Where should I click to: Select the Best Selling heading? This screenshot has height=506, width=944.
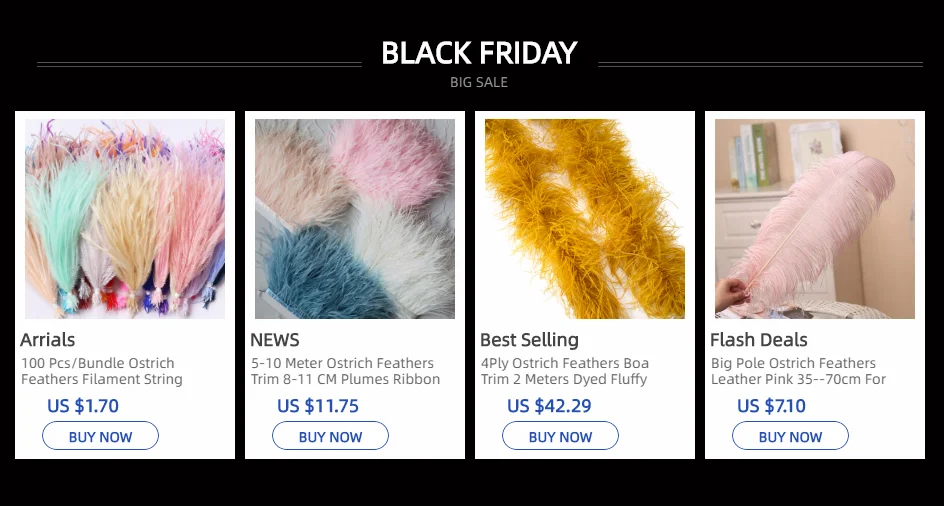(x=529, y=340)
